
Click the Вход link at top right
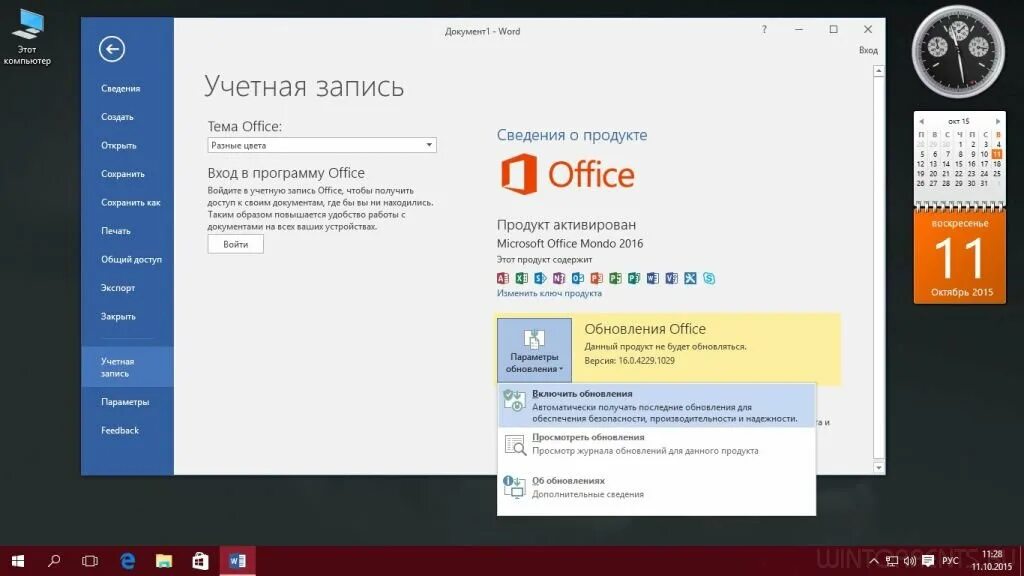[x=868, y=50]
